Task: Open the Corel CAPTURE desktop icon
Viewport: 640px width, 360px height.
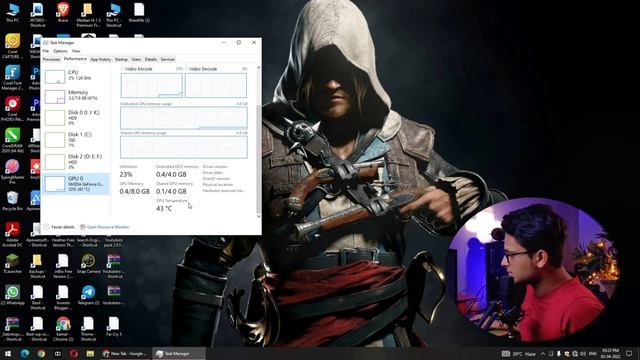Action: [12, 46]
